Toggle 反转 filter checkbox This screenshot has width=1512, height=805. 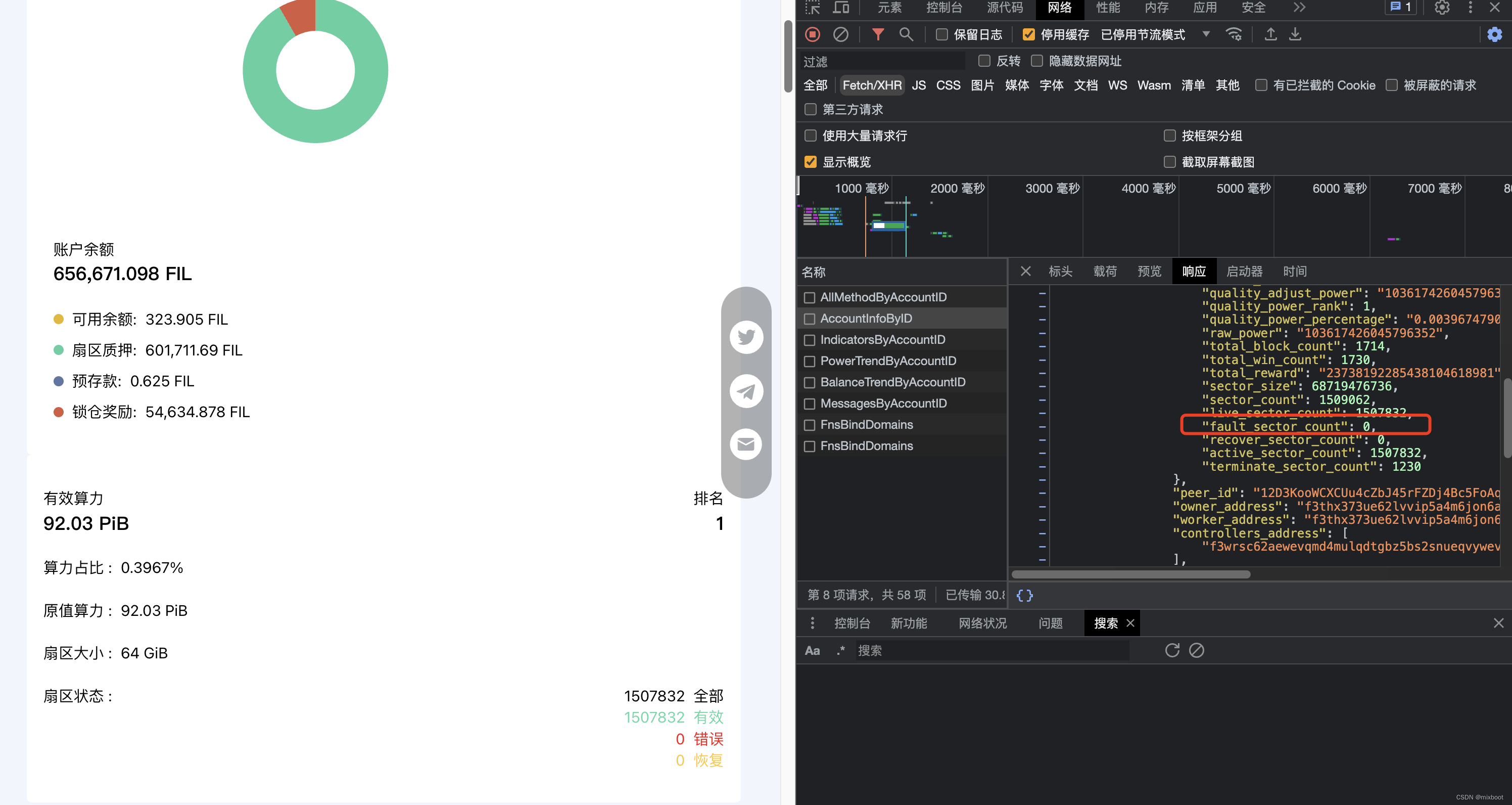(984, 61)
